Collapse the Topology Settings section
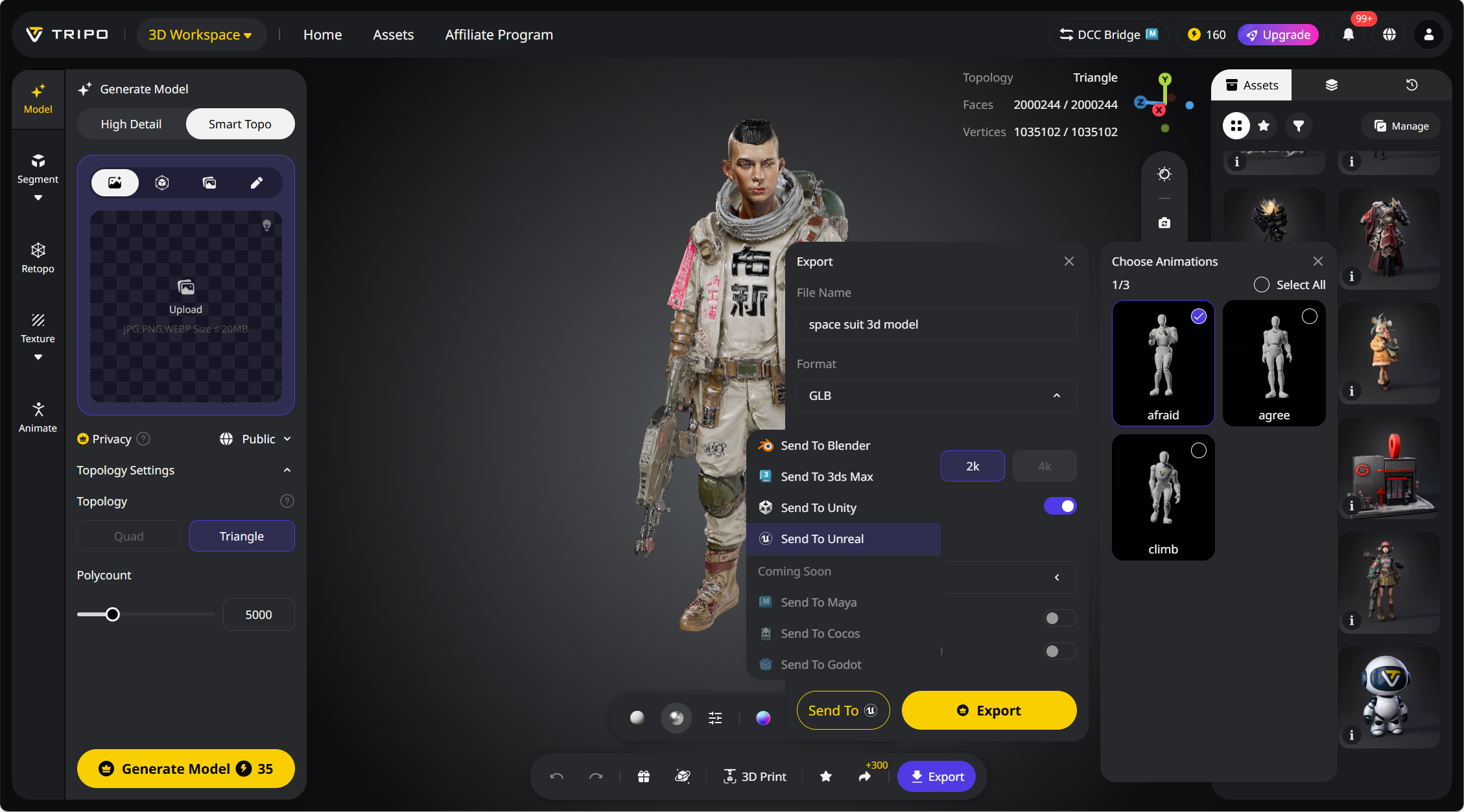This screenshot has height=812, width=1464. (x=287, y=470)
